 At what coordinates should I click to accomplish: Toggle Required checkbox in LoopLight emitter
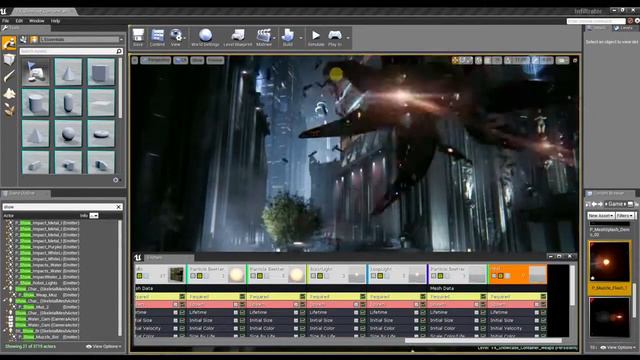pos(423,297)
